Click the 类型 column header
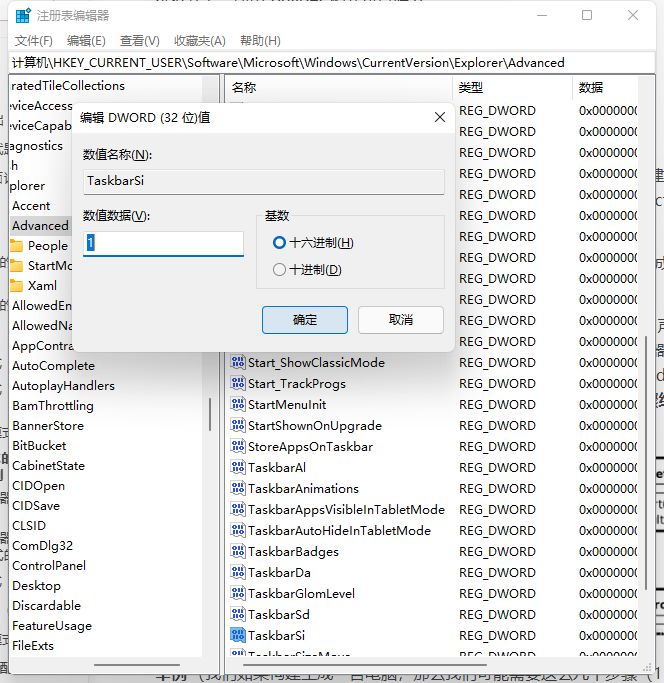Screen dimensions: 664x683 (x=471, y=88)
